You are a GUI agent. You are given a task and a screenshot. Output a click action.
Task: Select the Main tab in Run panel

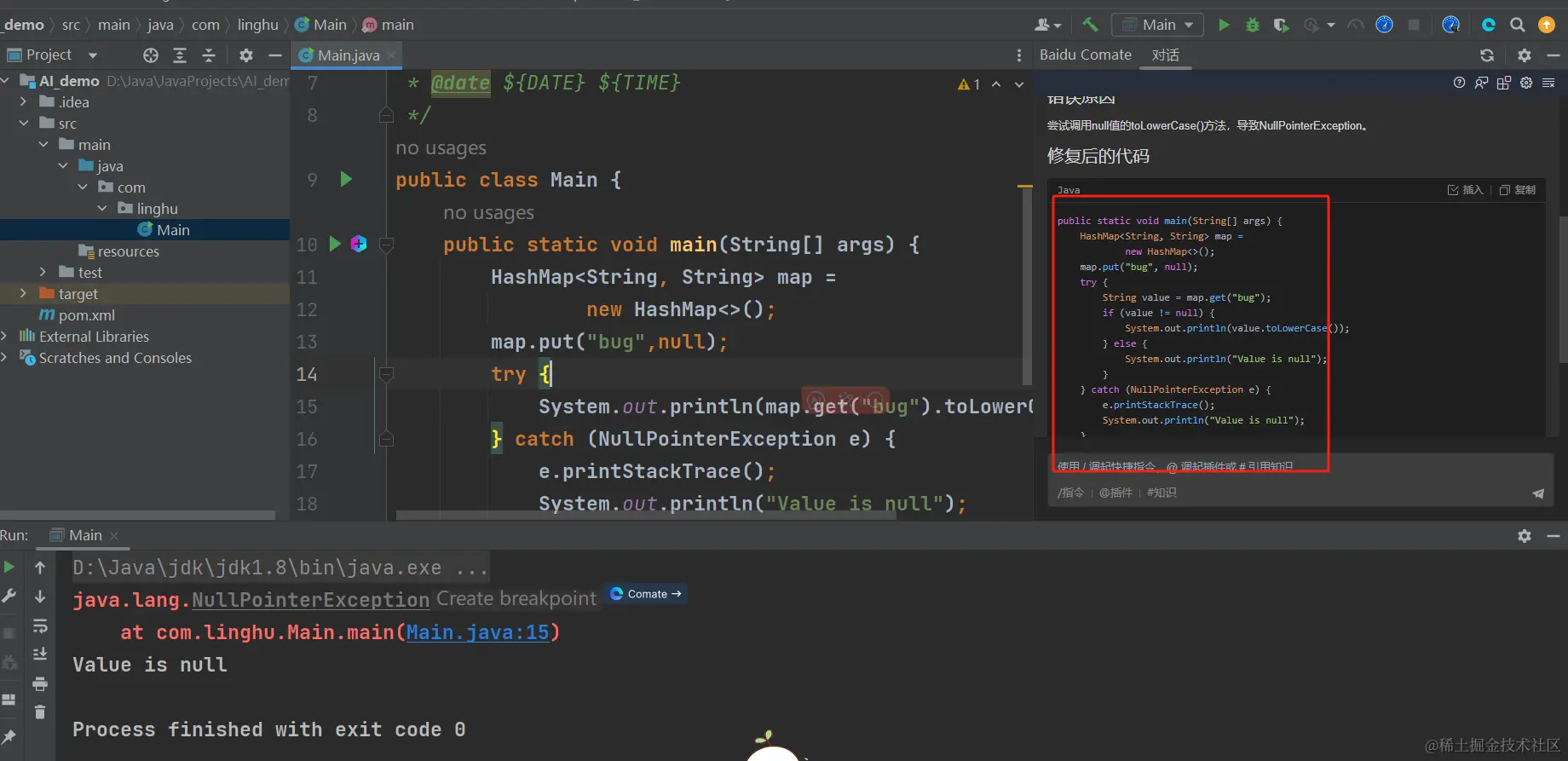click(84, 535)
